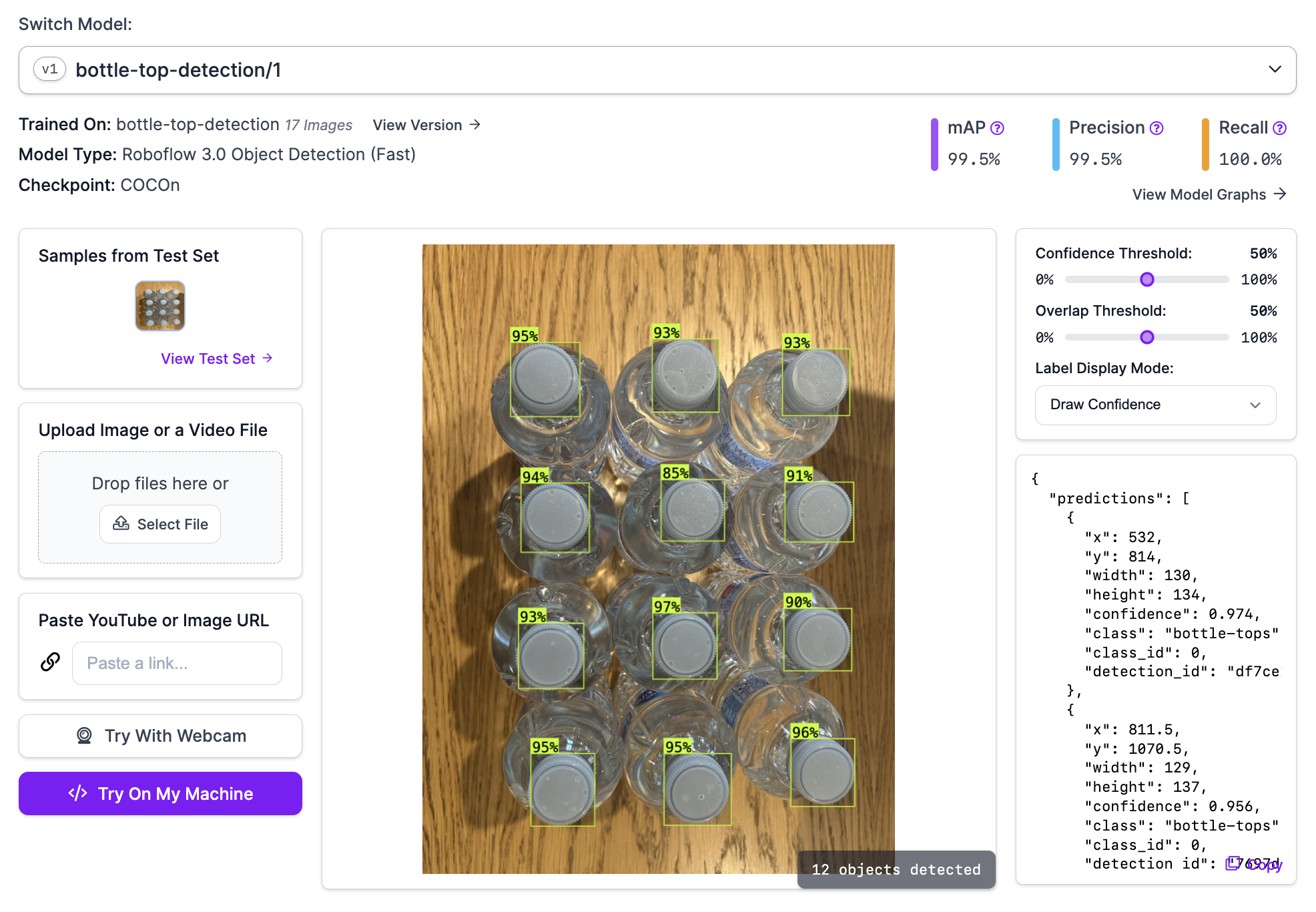Click the Confidence Threshold slider handle
1316x912 pixels.
click(1146, 279)
